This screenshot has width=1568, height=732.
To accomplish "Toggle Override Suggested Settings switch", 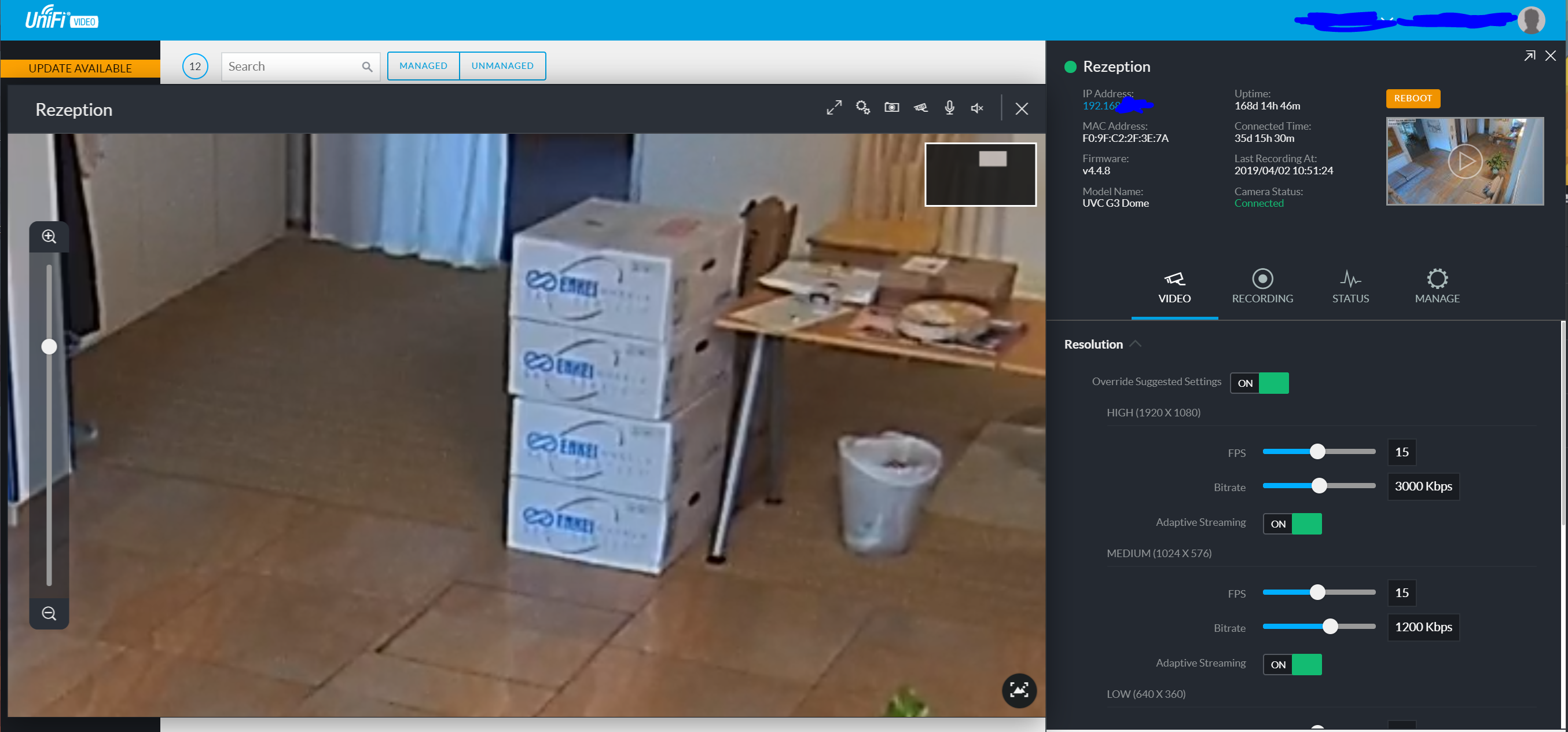I will (1259, 383).
